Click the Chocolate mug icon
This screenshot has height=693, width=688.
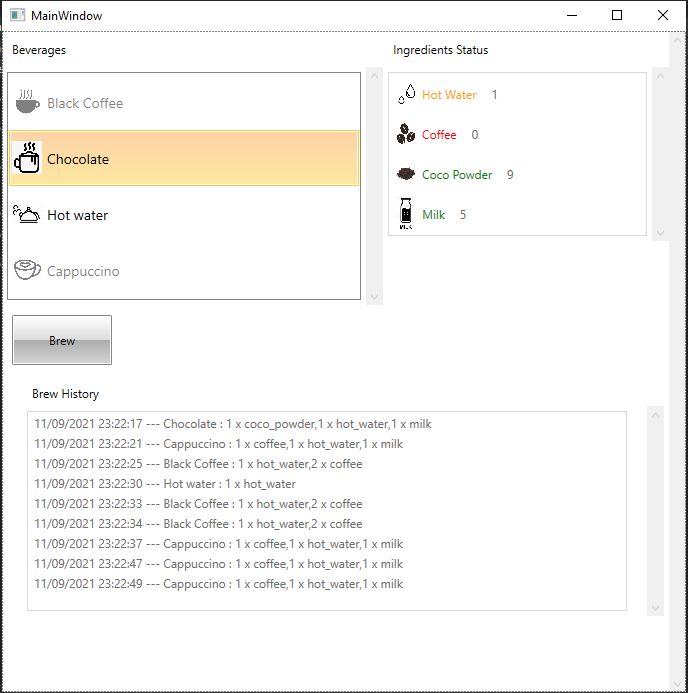(27, 158)
